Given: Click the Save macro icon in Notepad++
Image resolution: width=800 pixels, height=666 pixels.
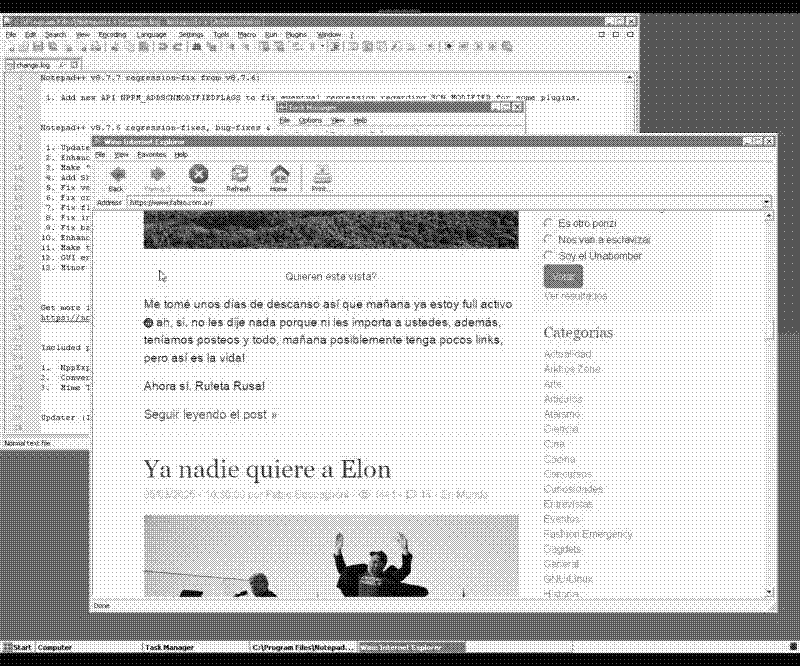Looking at the screenshot, I should [x=506, y=46].
